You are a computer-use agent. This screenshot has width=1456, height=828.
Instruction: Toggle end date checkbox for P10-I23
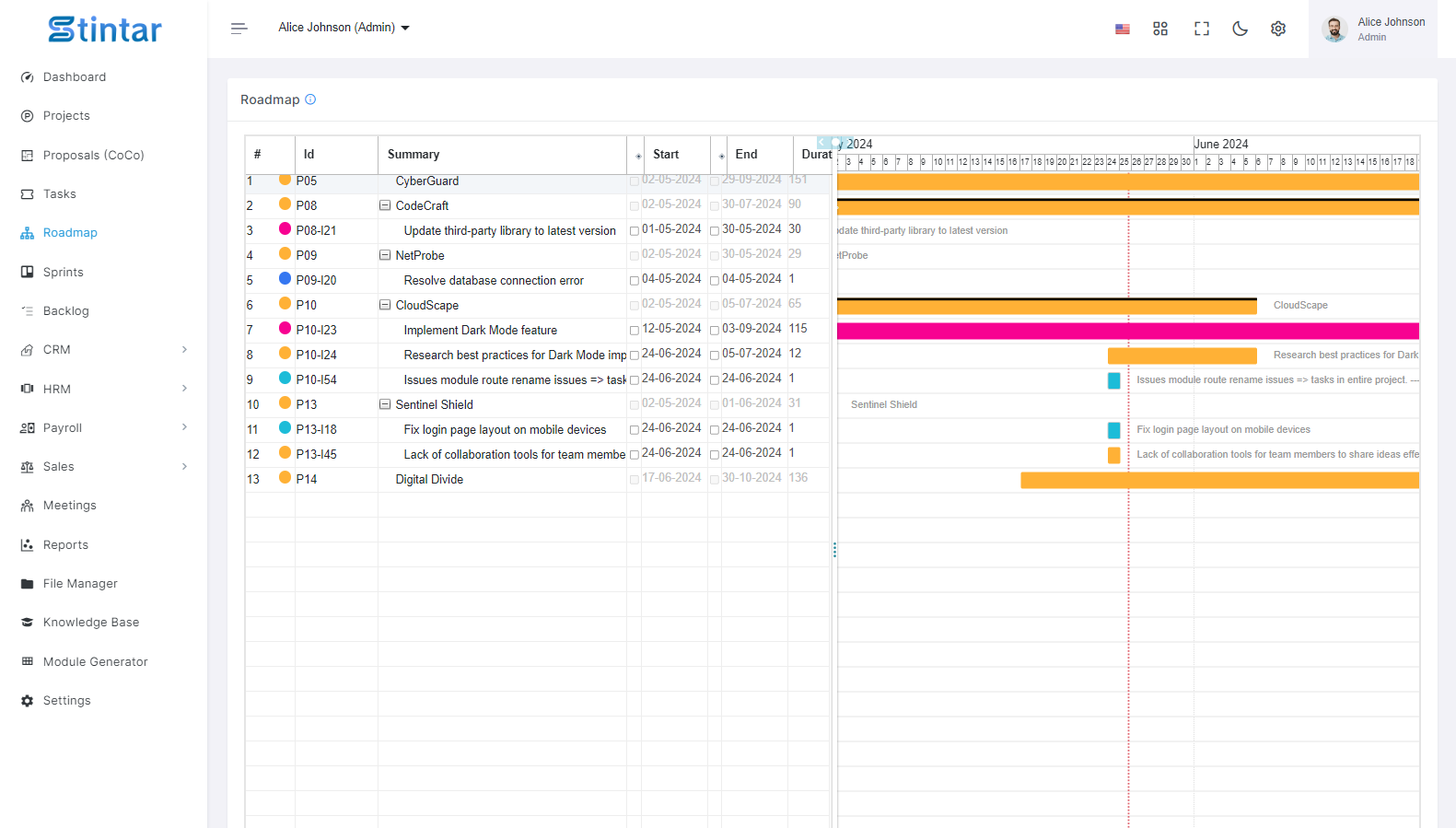tap(715, 331)
